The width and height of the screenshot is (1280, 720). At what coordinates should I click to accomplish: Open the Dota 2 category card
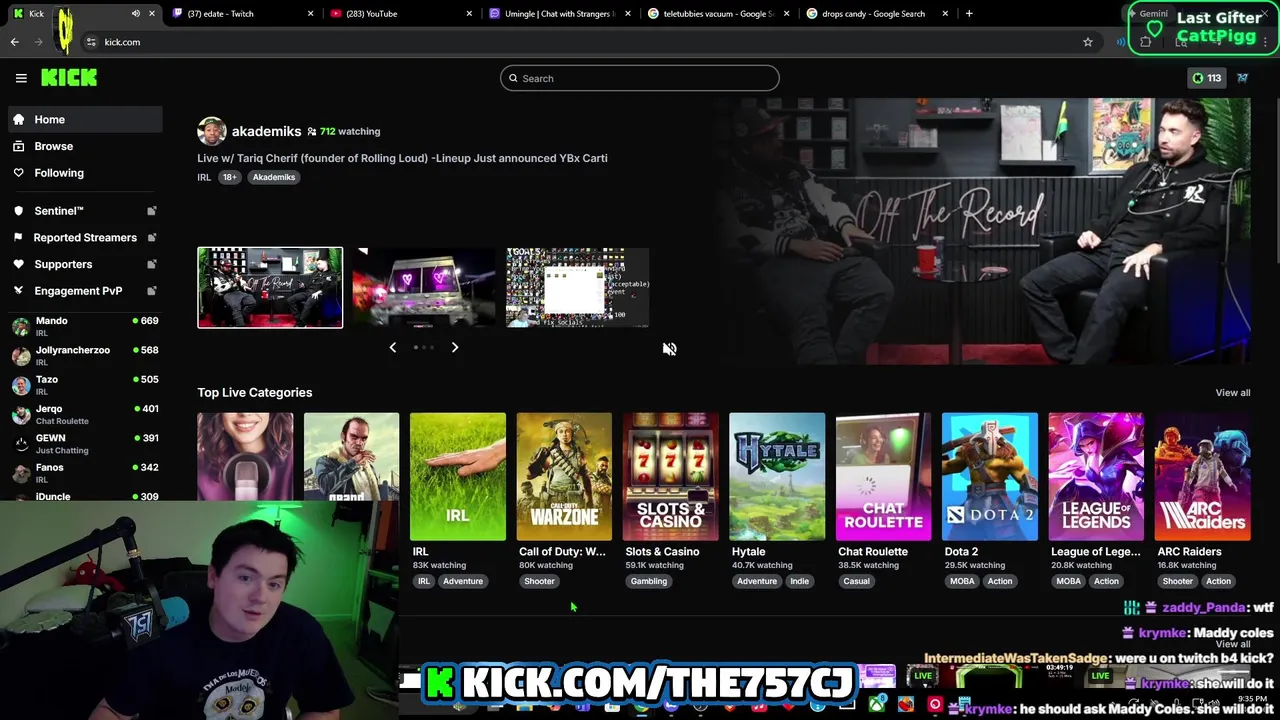990,477
